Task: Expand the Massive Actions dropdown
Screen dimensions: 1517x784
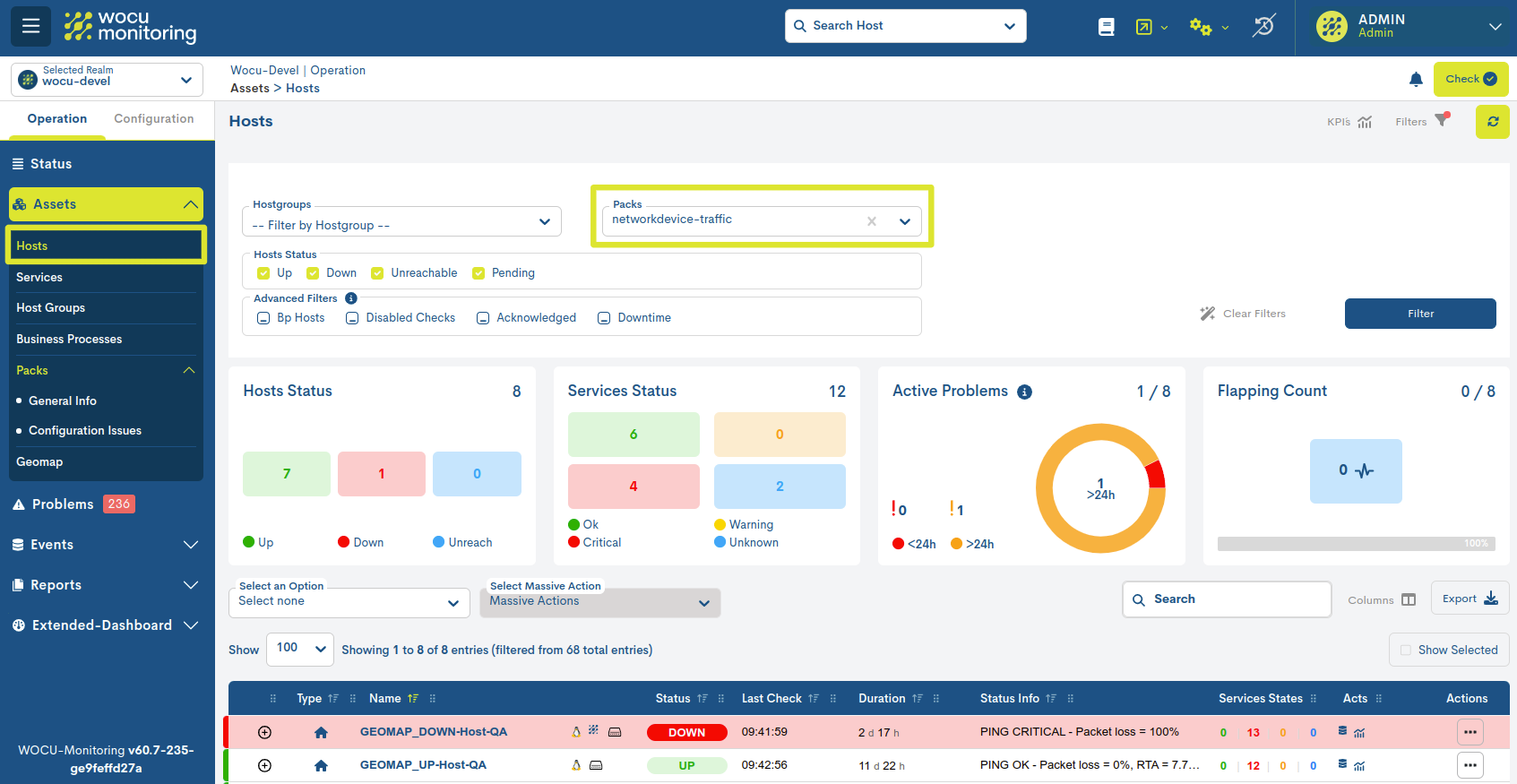Action: 599,603
